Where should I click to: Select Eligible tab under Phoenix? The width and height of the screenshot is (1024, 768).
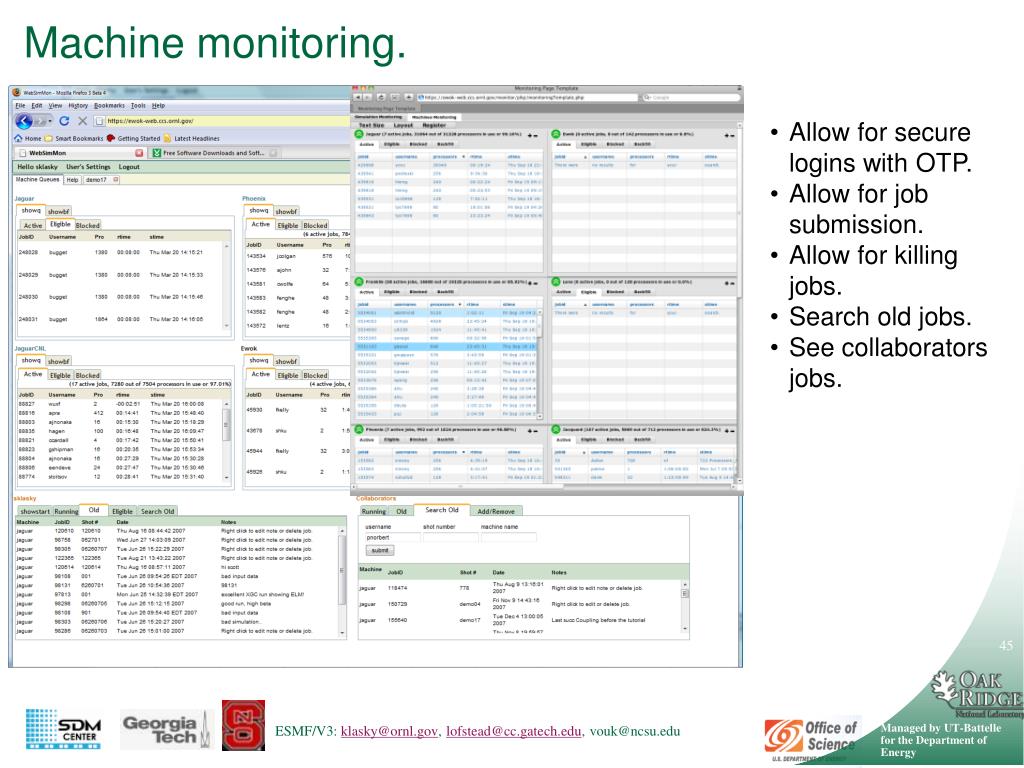click(x=288, y=225)
